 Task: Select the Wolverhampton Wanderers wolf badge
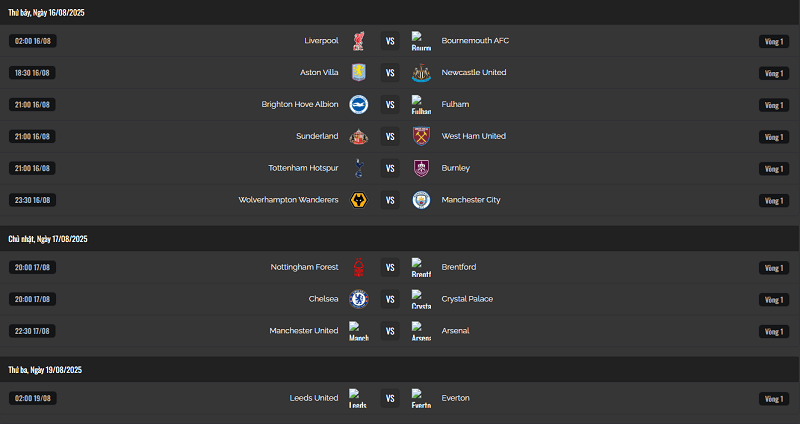(x=359, y=200)
